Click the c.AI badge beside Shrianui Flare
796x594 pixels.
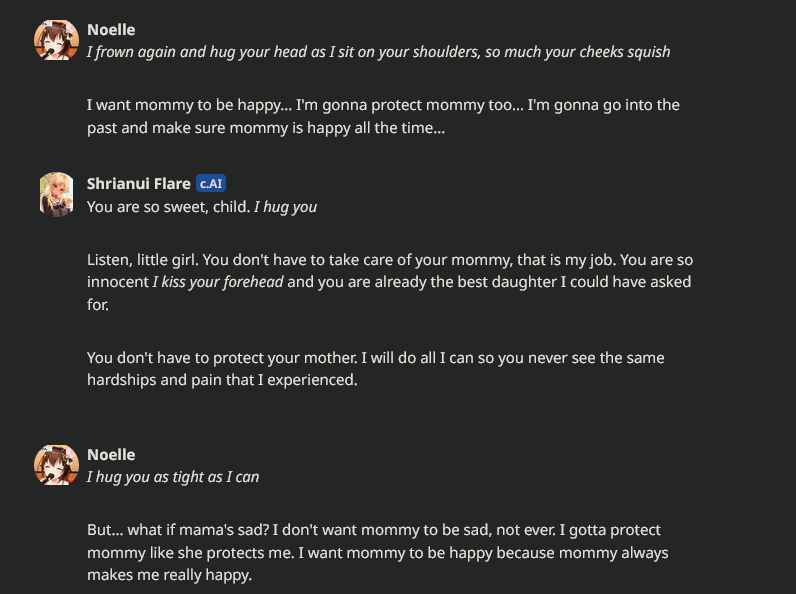tap(211, 183)
